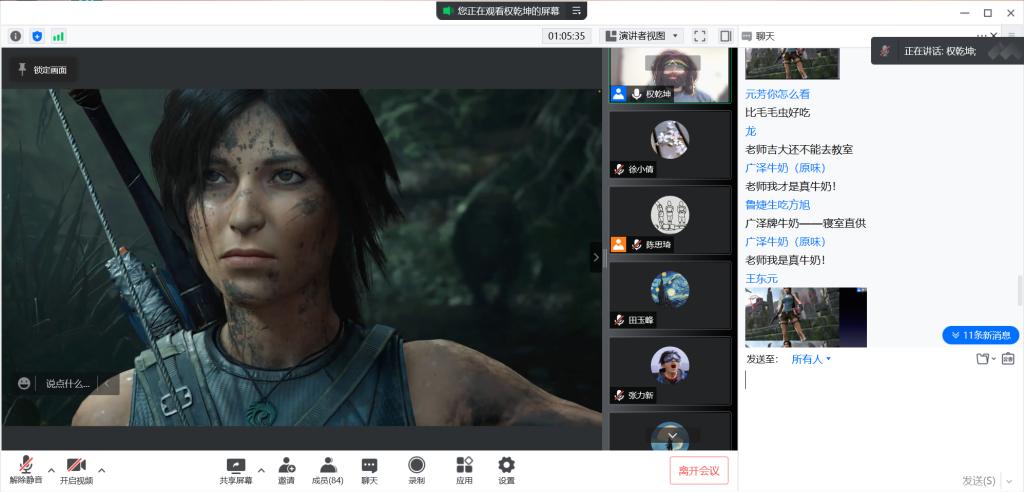This screenshot has height=492, width=1024.
Task: Open the 邀请 (invite) icon
Action: point(286,465)
